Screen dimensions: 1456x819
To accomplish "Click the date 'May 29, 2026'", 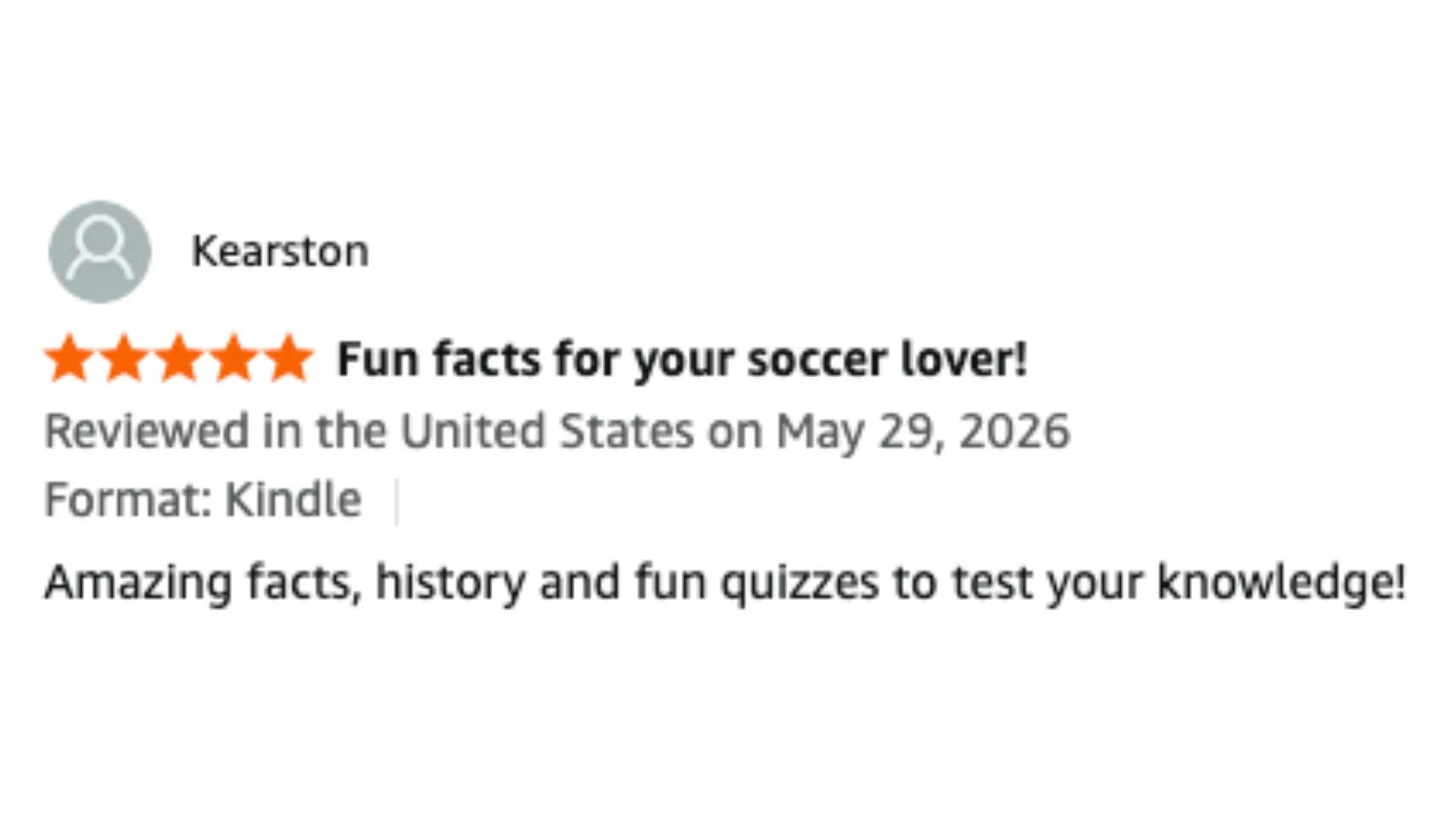I will (x=923, y=431).
